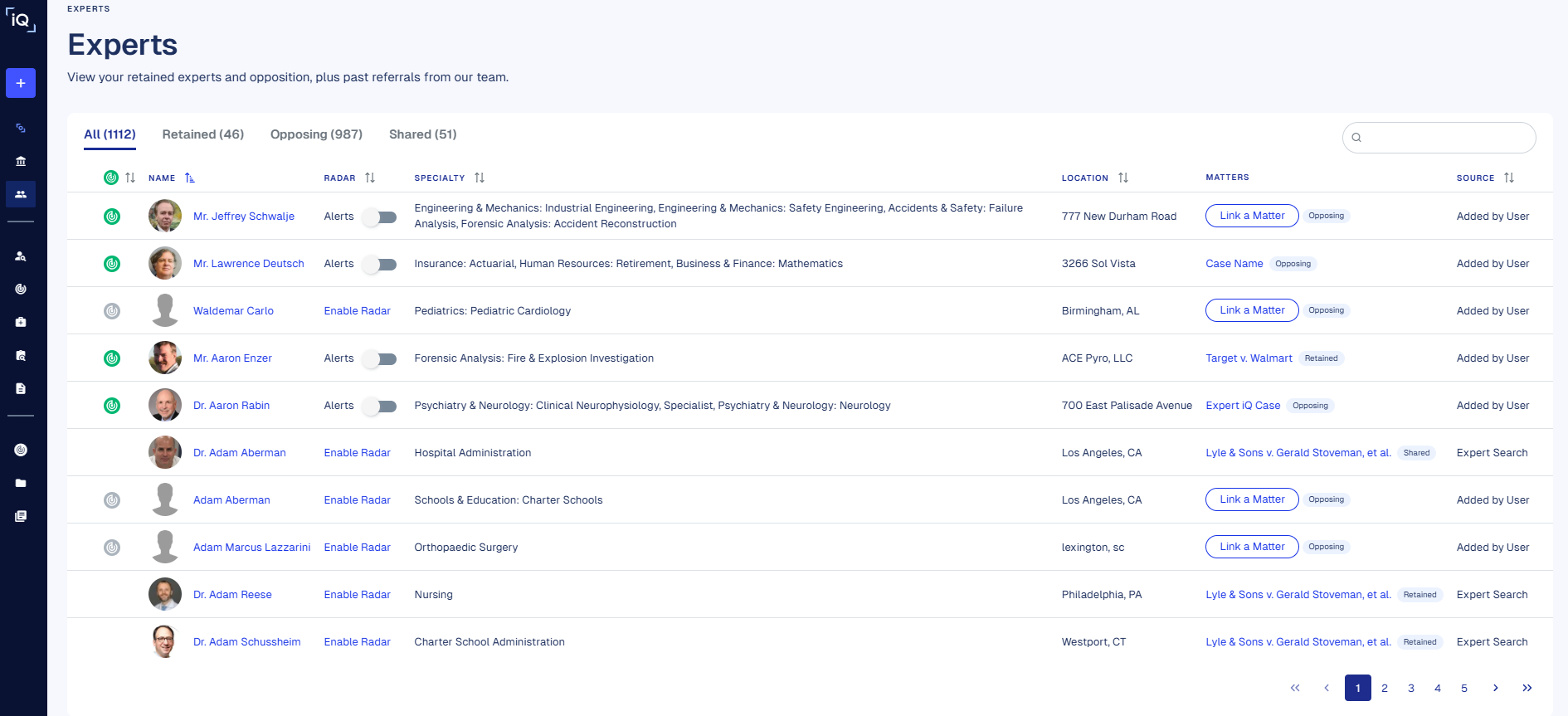Enable Radar for Dr. Adam Reese
This screenshot has width=1568, height=716.
357,595
